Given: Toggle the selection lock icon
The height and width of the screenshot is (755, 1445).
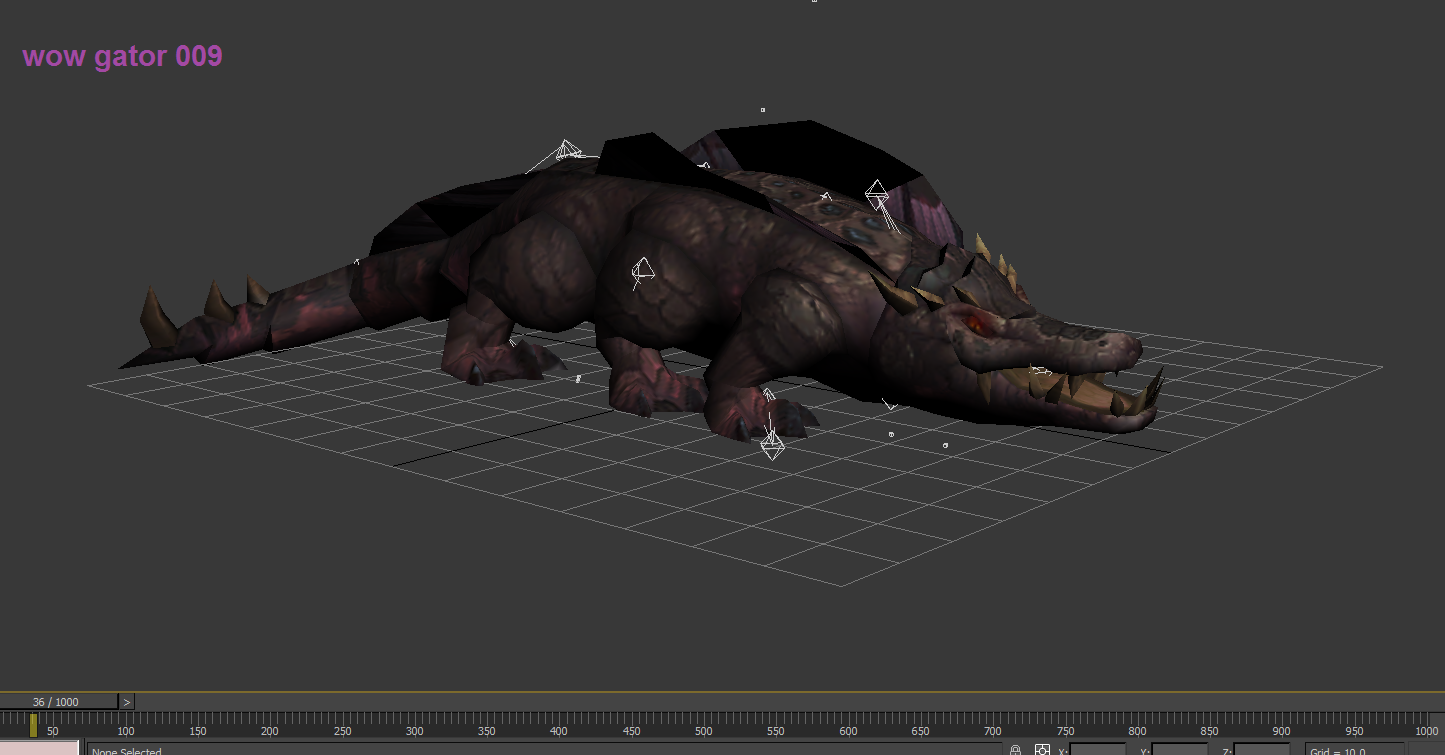Looking at the screenshot, I should 1015,750.
